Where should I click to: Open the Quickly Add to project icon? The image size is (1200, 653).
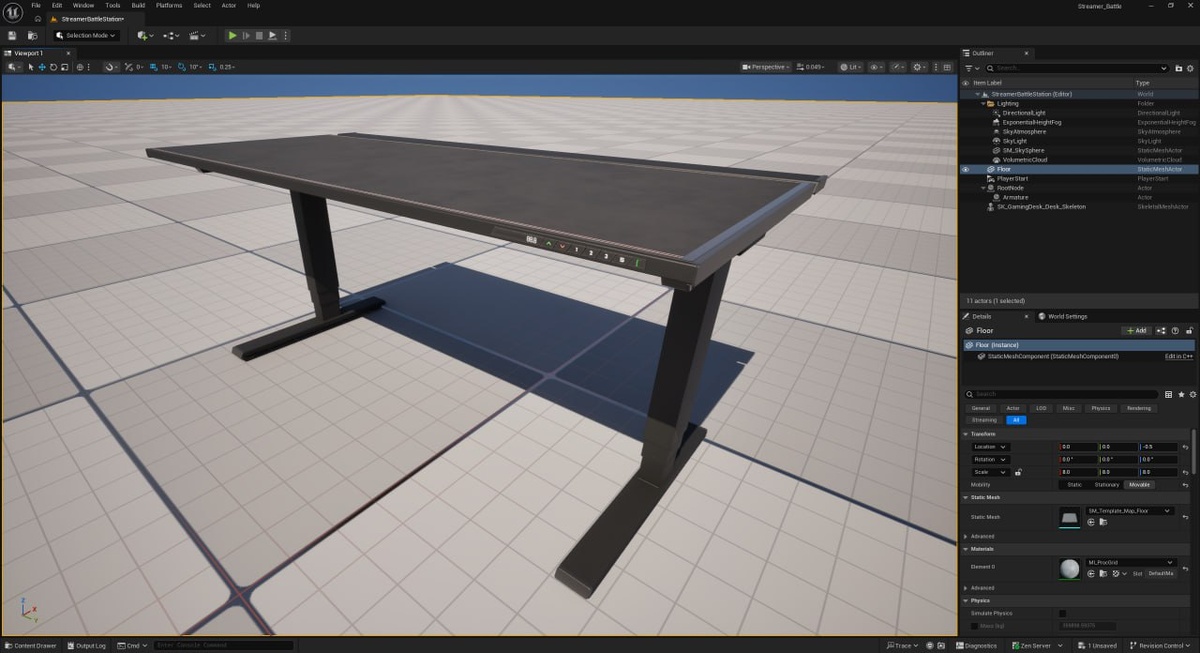(x=145, y=35)
